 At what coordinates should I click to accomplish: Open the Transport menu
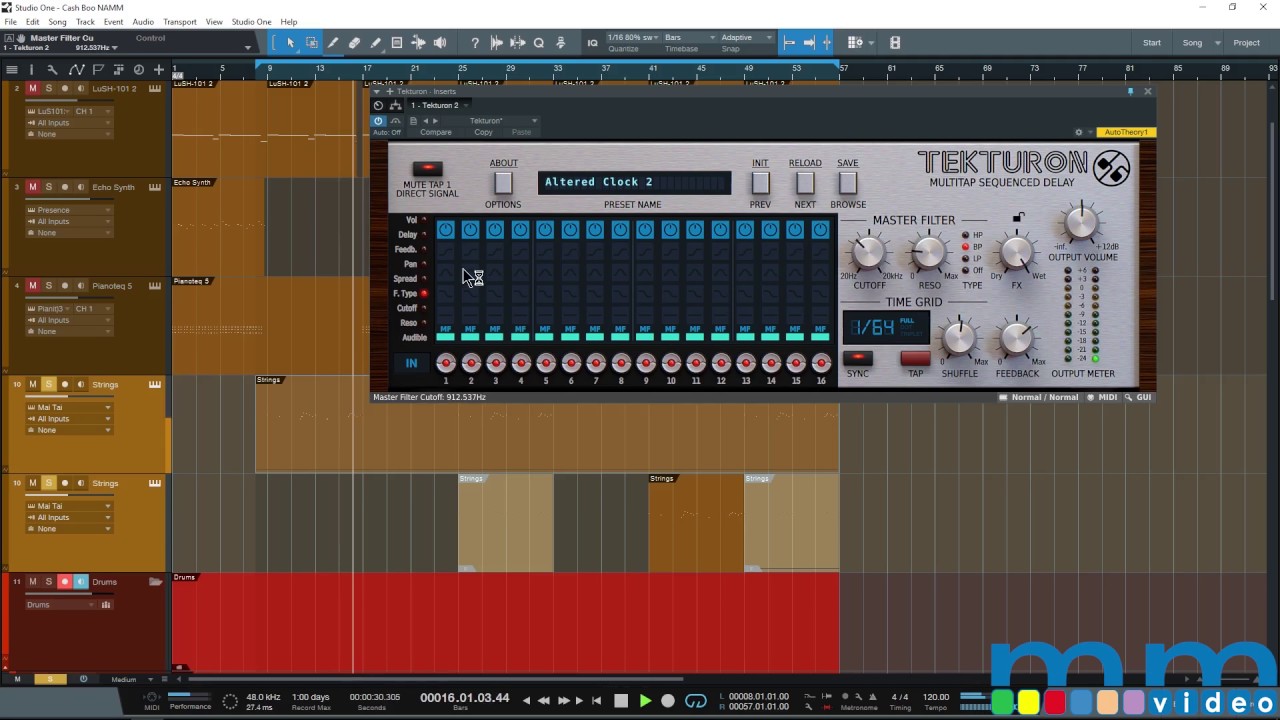point(180,22)
